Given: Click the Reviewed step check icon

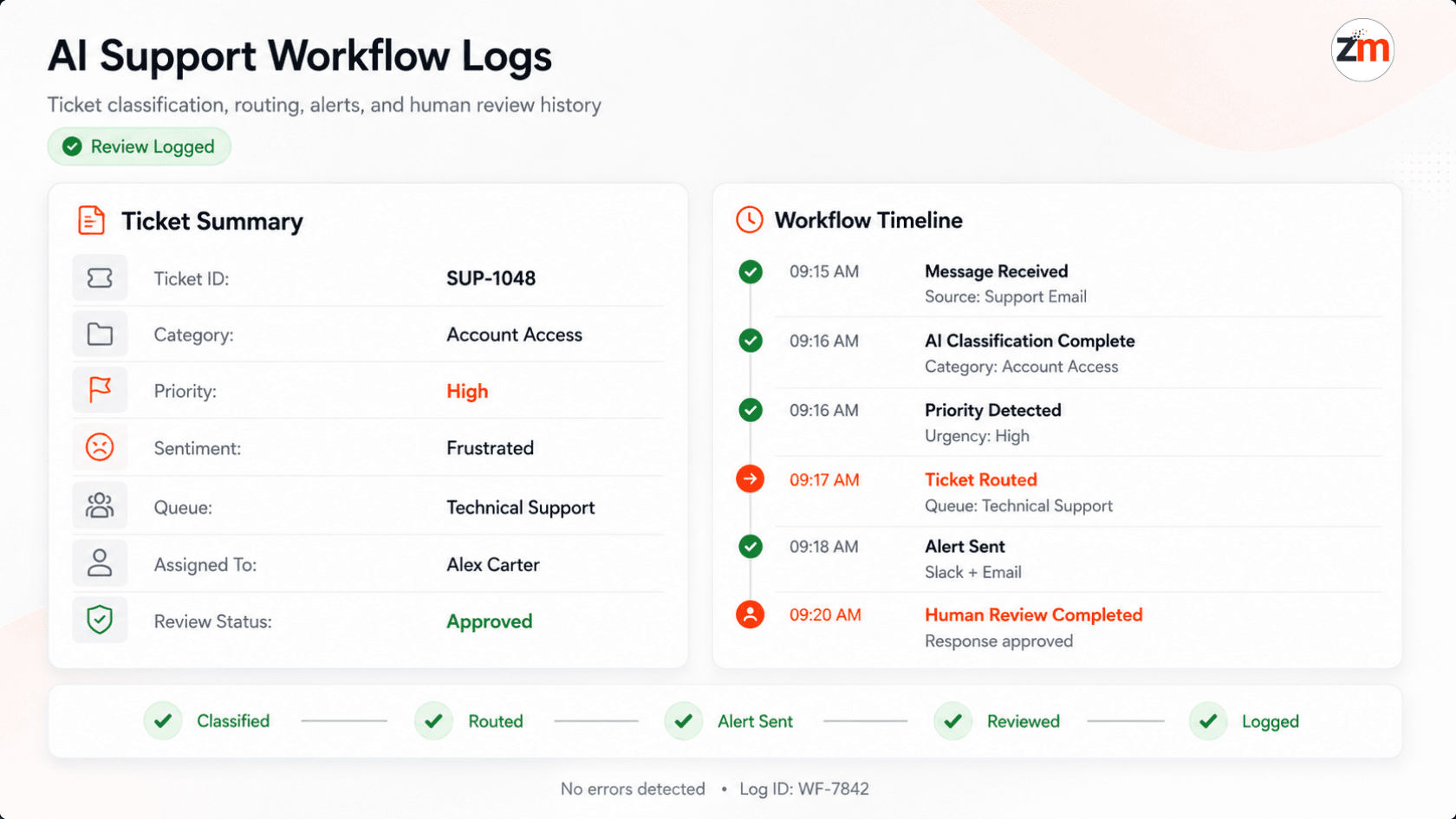Looking at the screenshot, I should 953,721.
